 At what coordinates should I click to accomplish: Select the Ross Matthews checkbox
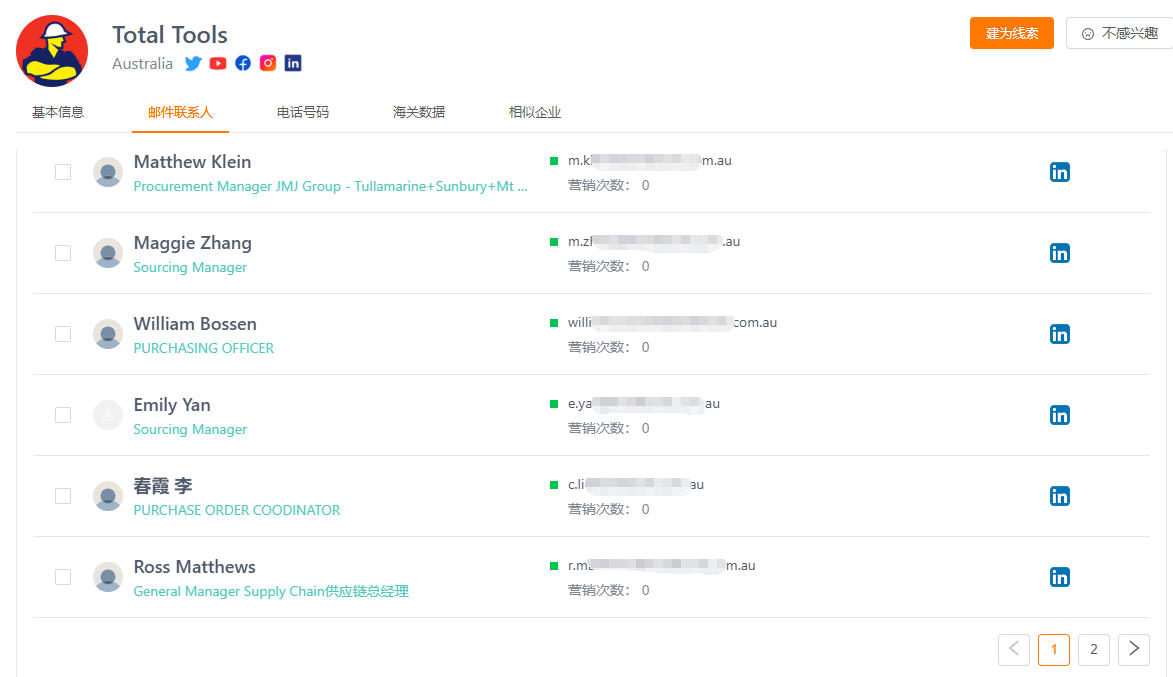click(x=63, y=577)
